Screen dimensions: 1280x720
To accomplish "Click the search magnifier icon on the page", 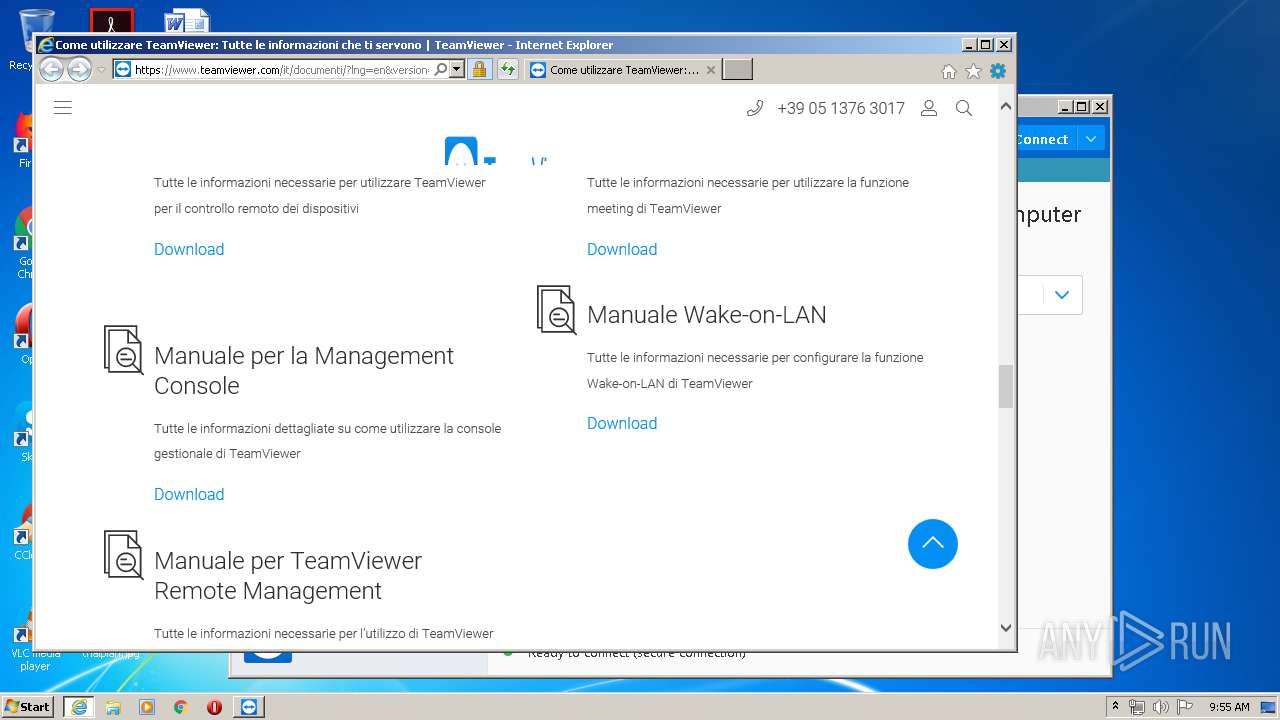I will (964, 108).
